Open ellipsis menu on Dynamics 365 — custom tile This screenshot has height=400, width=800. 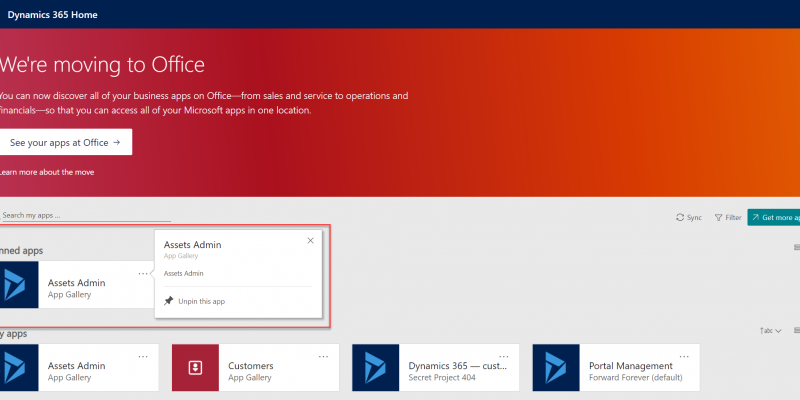click(x=504, y=357)
